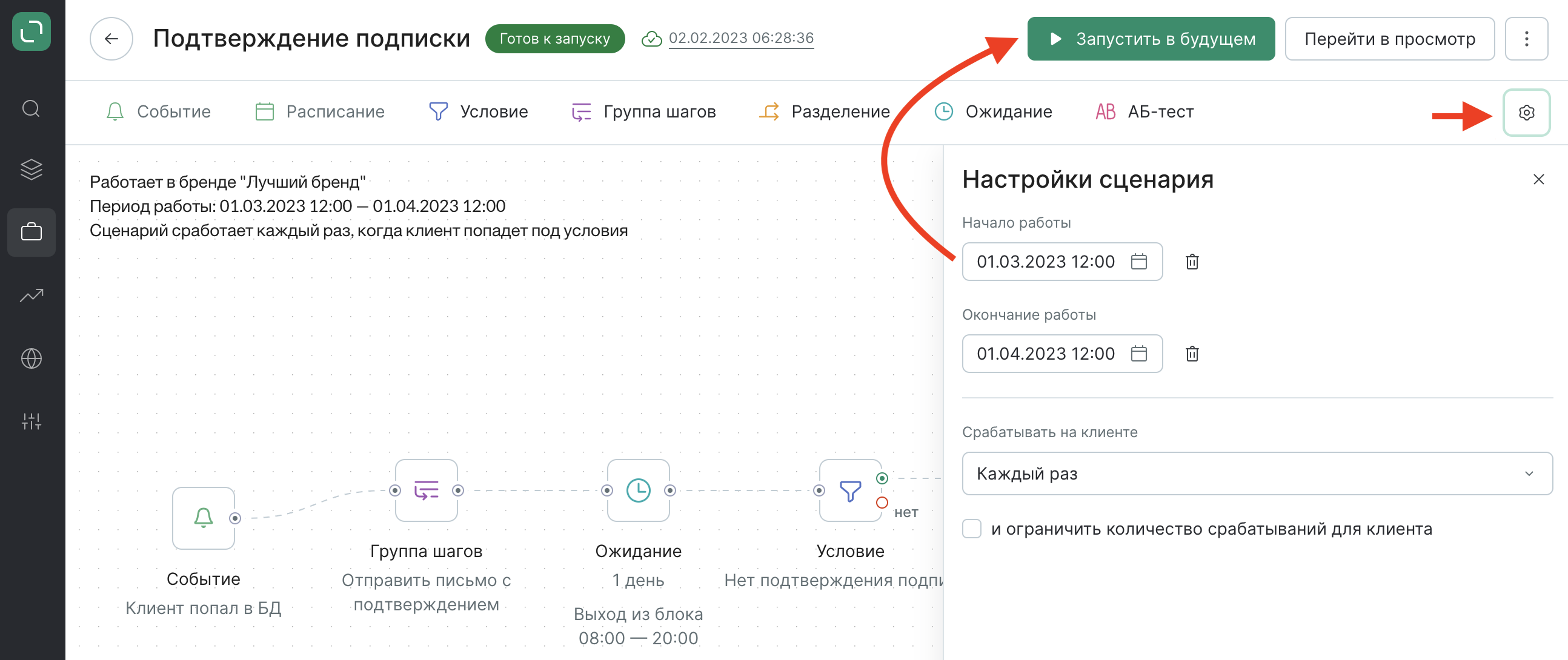Click the 1 день wait label

[638, 580]
